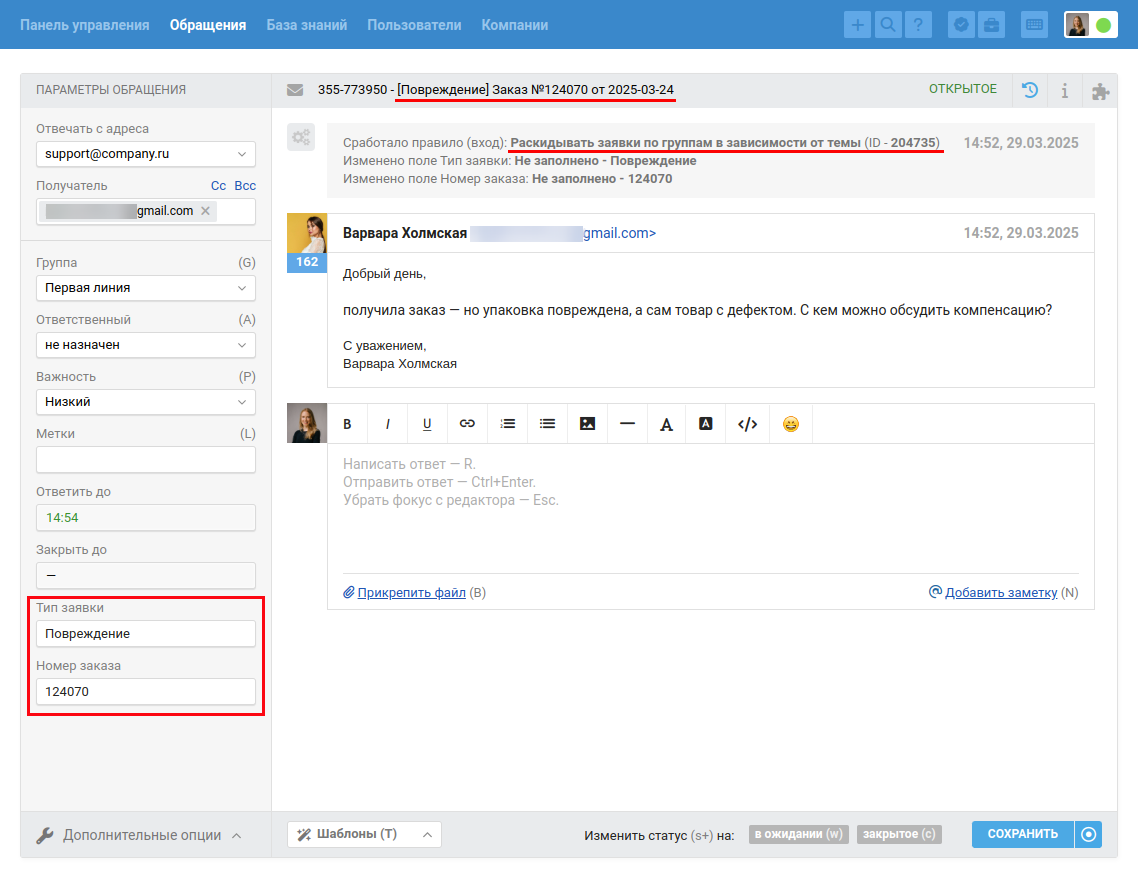Screen dimensions: 1138x878
Task: Open search via magnifier icon
Action: [x=887, y=25]
